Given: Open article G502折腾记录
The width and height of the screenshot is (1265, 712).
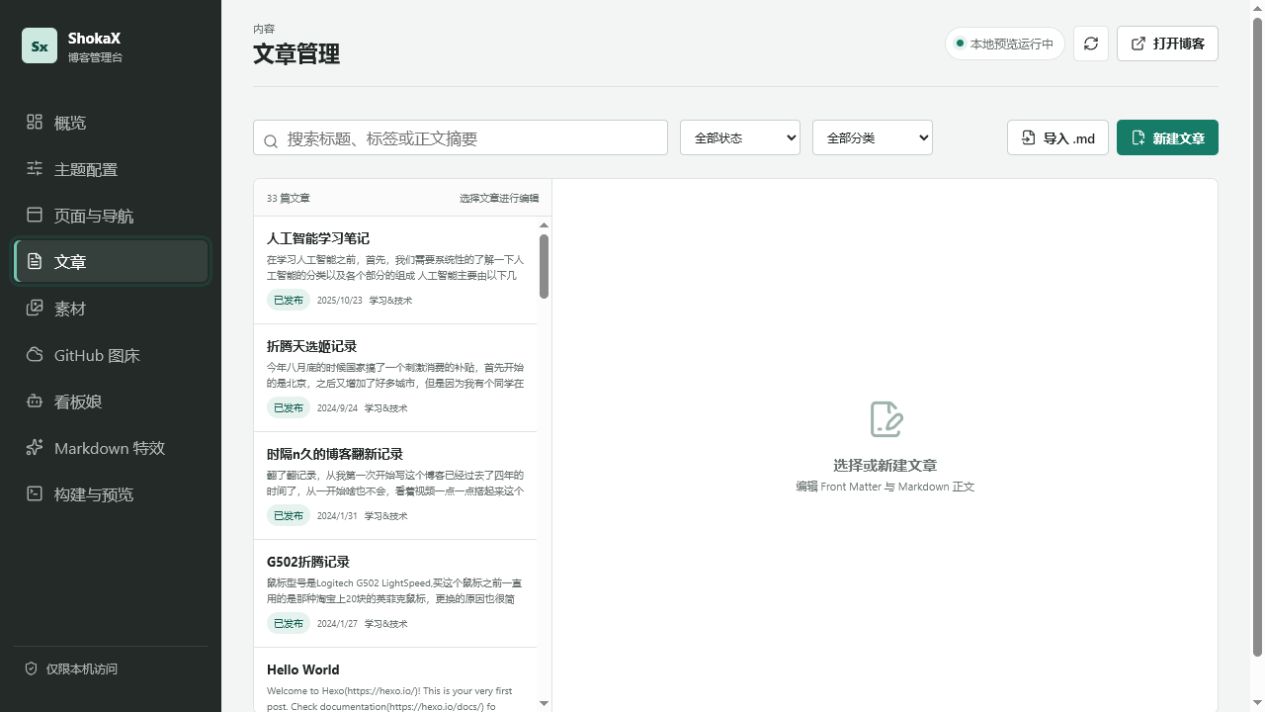Looking at the screenshot, I should (395, 594).
